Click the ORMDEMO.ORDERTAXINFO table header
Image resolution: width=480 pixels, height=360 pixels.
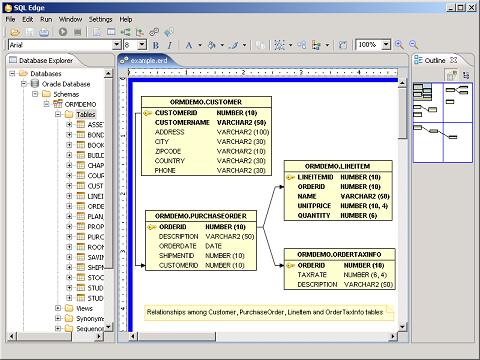339,254
